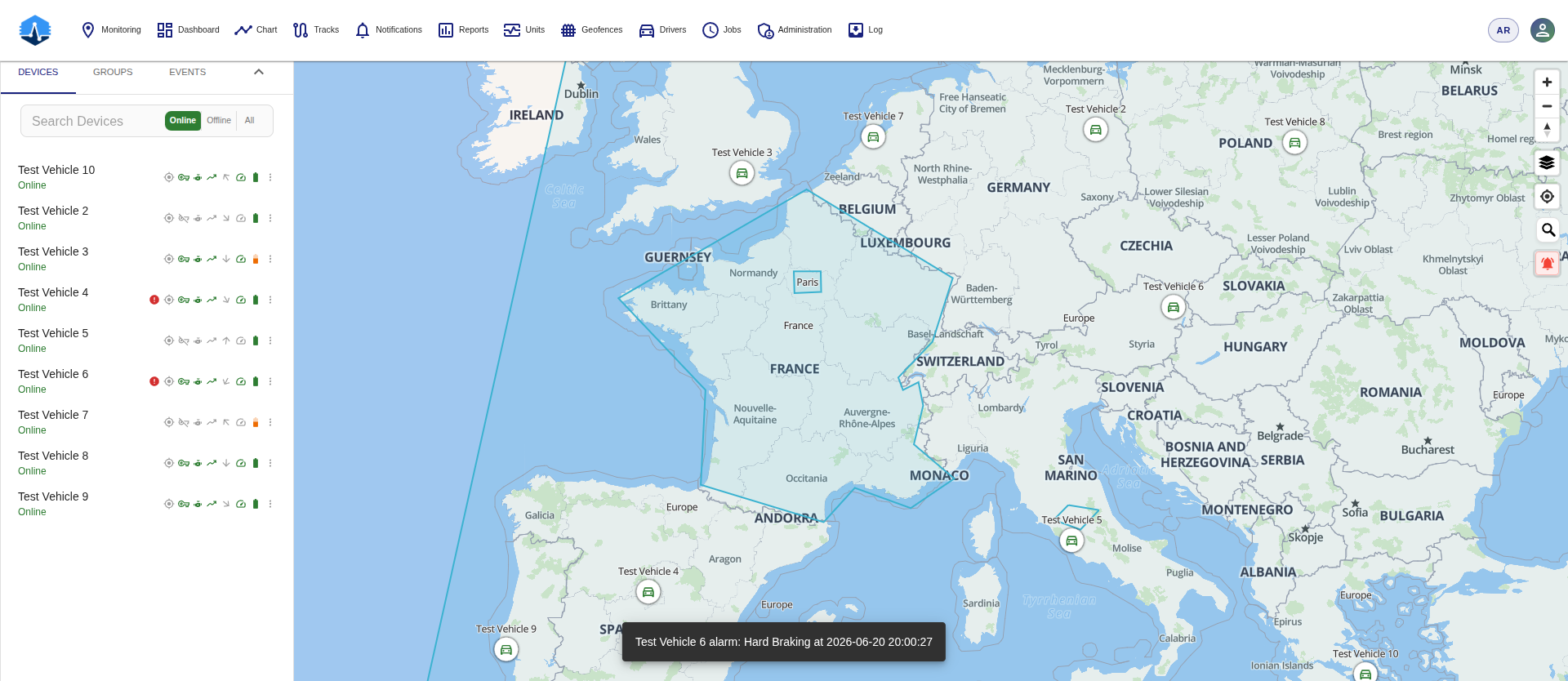This screenshot has height=681, width=1568.
Task: Click ignition key icon for Test Vehicle 3
Action: pyautogui.click(x=184, y=259)
